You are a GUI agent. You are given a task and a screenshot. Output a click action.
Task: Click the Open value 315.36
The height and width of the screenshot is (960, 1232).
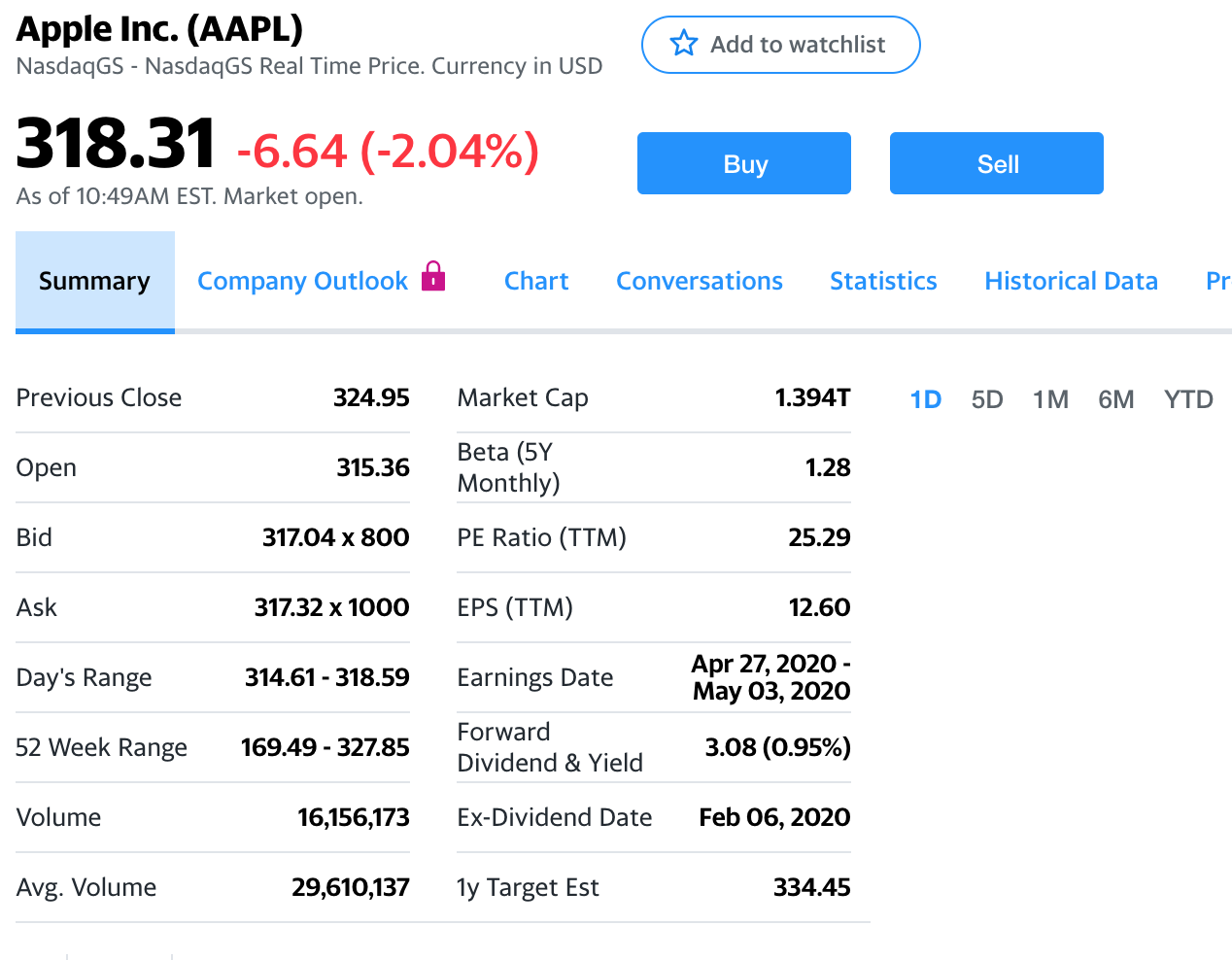coord(373,467)
